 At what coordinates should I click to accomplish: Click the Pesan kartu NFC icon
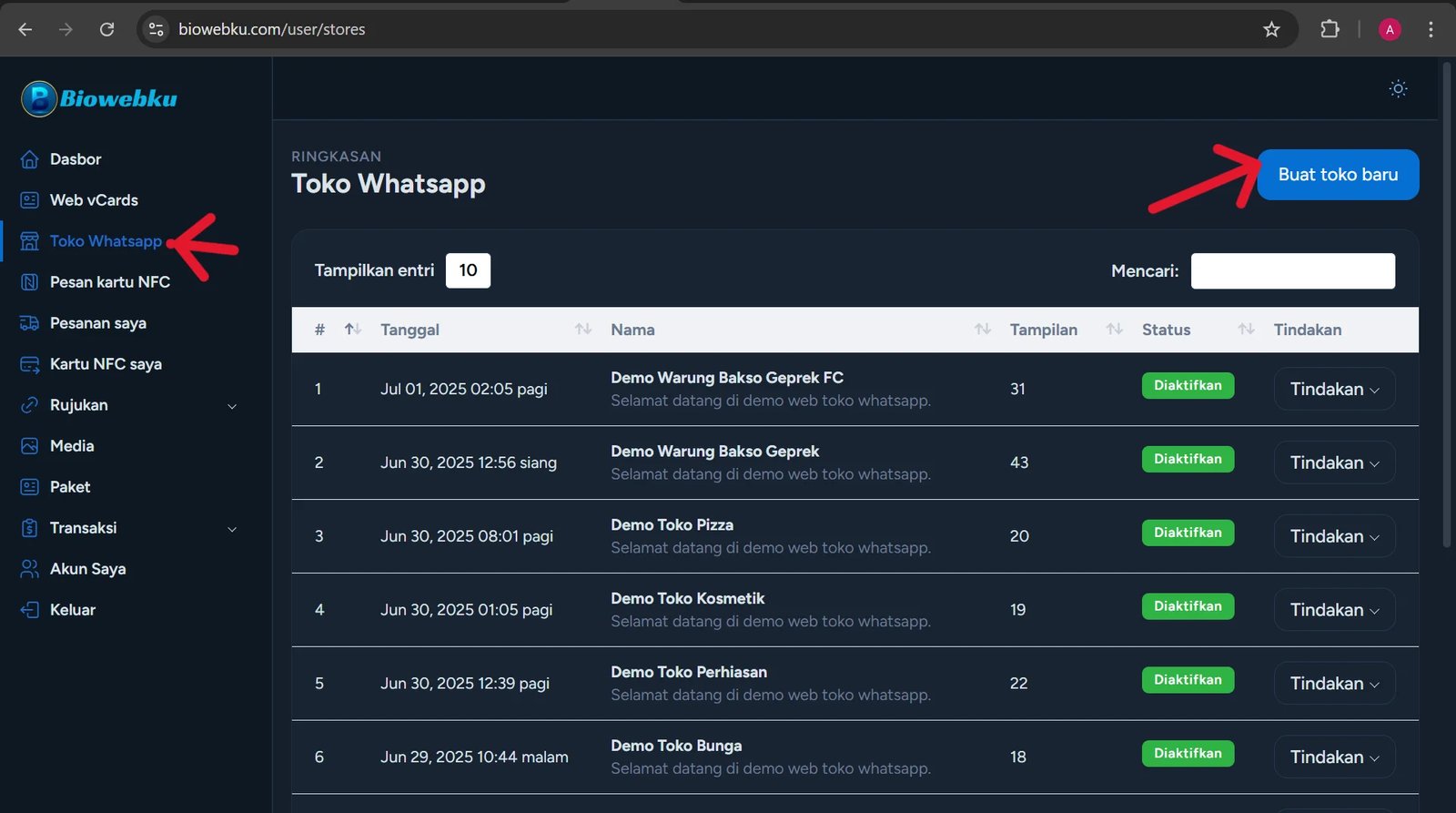pyautogui.click(x=29, y=282)
